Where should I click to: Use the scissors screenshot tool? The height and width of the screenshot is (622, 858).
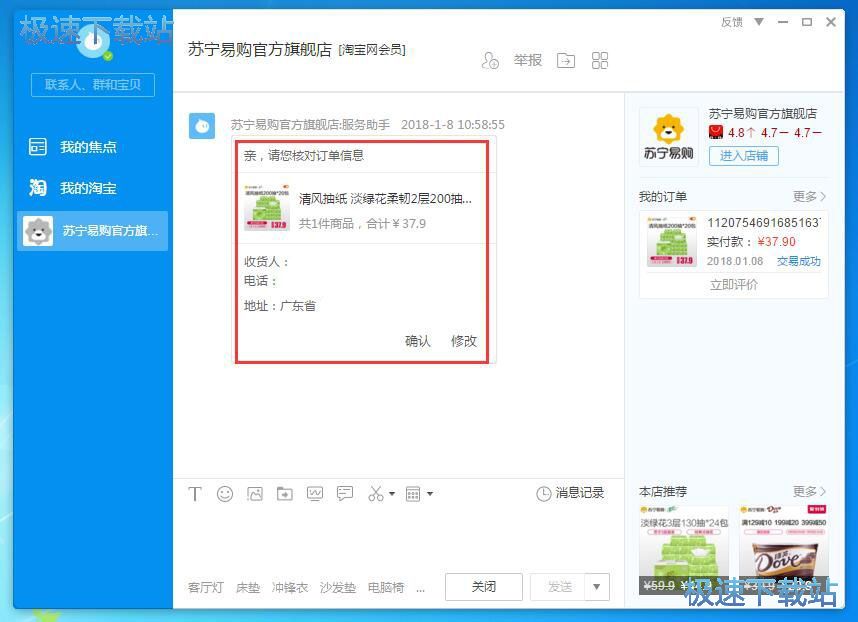375,493
